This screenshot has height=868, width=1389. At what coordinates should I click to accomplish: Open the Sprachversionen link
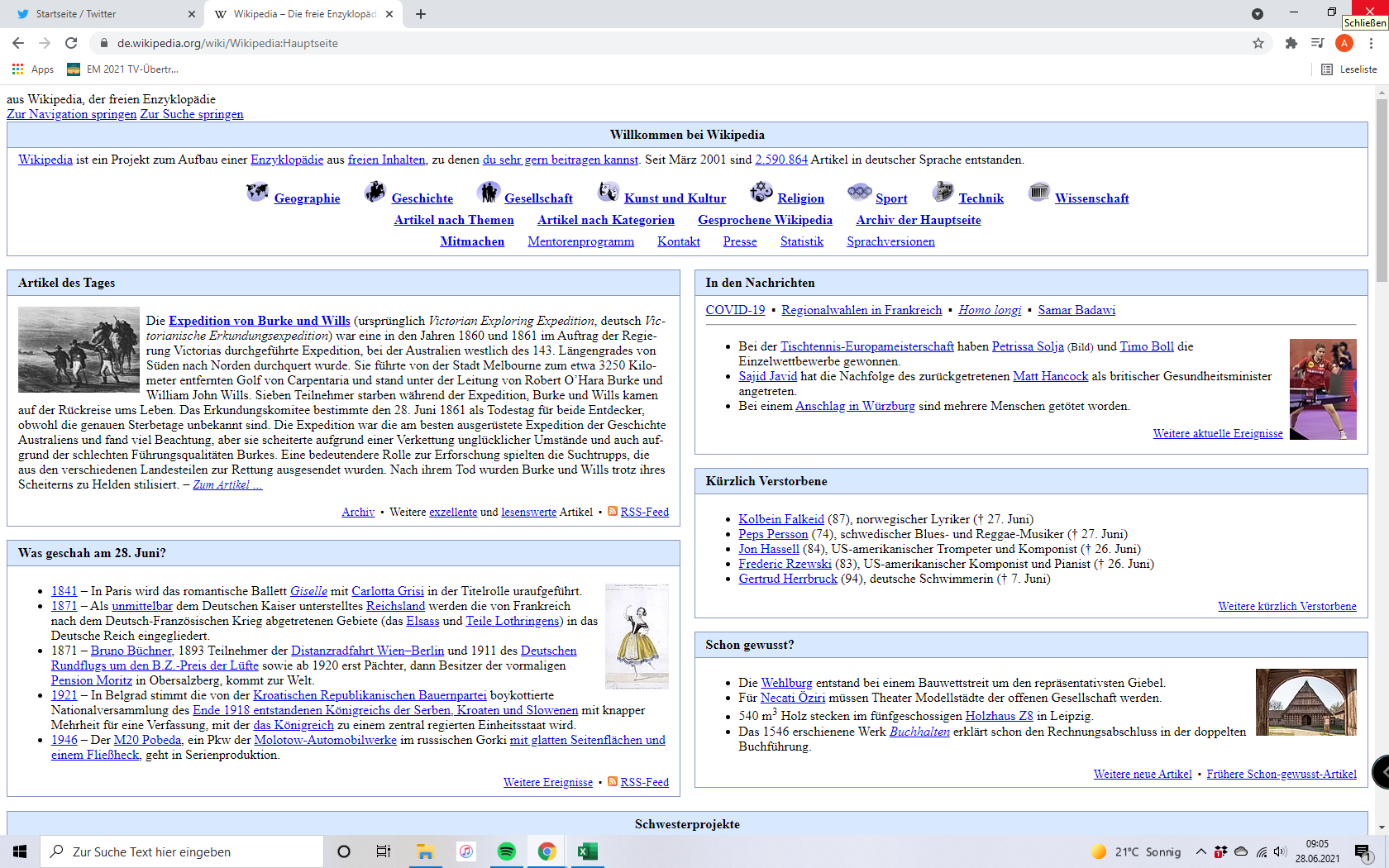click(890, 241)
